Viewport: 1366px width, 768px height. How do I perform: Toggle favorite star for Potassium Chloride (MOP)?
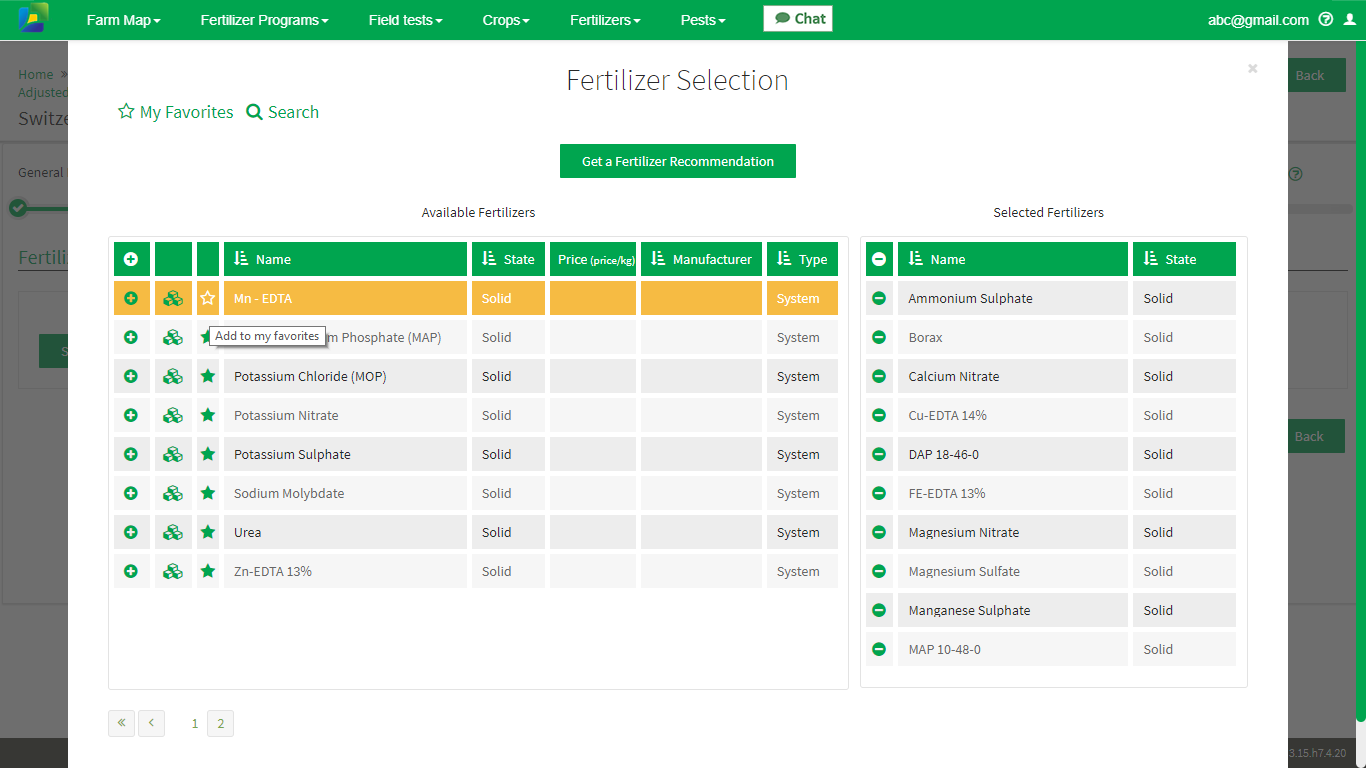208,376
